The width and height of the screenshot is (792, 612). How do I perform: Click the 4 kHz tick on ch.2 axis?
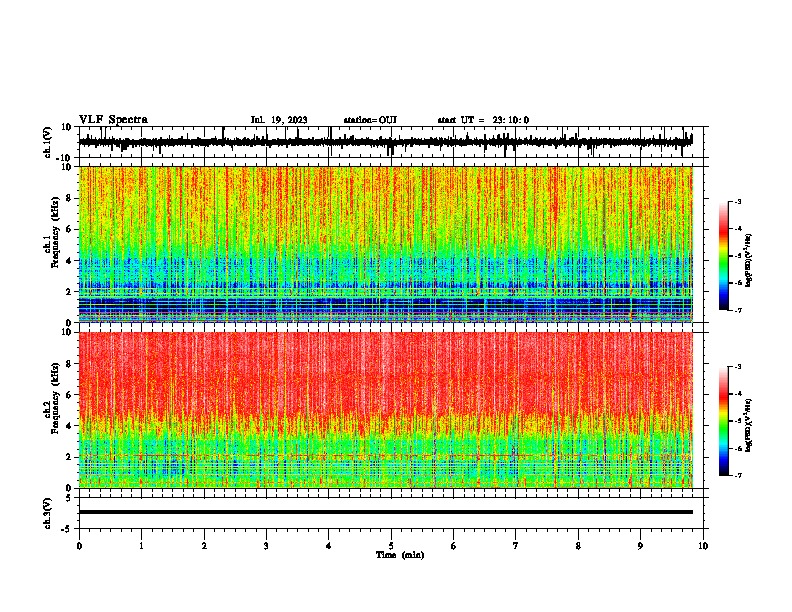click(x=69, y=426)
